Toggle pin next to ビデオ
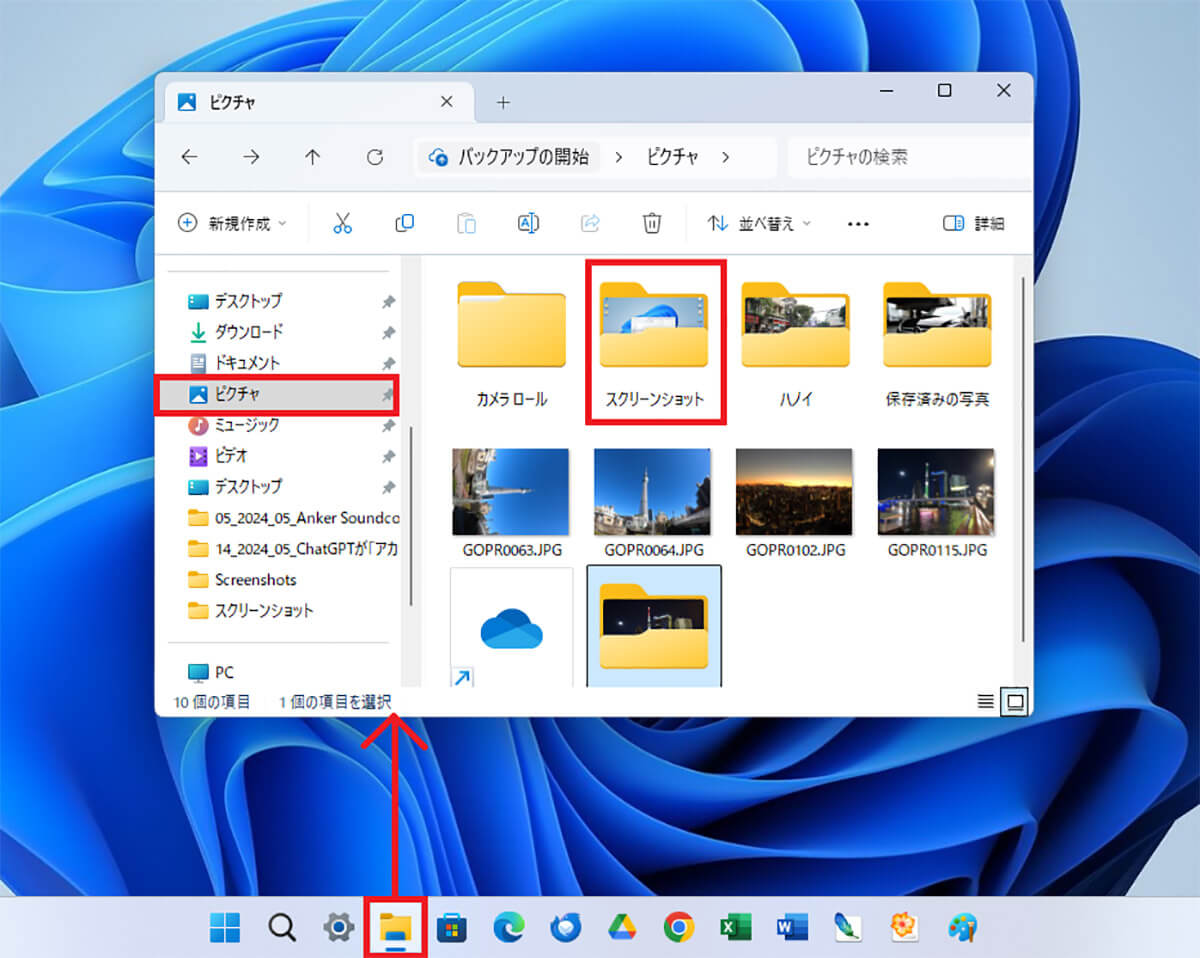The width and height of the screenshot is (1200, 958). (x=388, y=457)
